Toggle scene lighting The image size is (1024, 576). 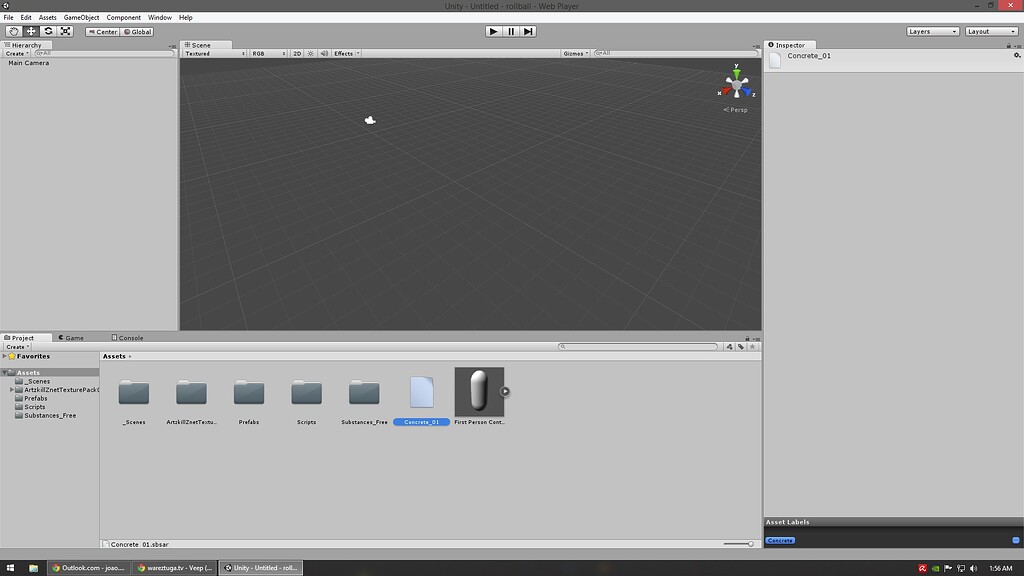tap(308, 53)
